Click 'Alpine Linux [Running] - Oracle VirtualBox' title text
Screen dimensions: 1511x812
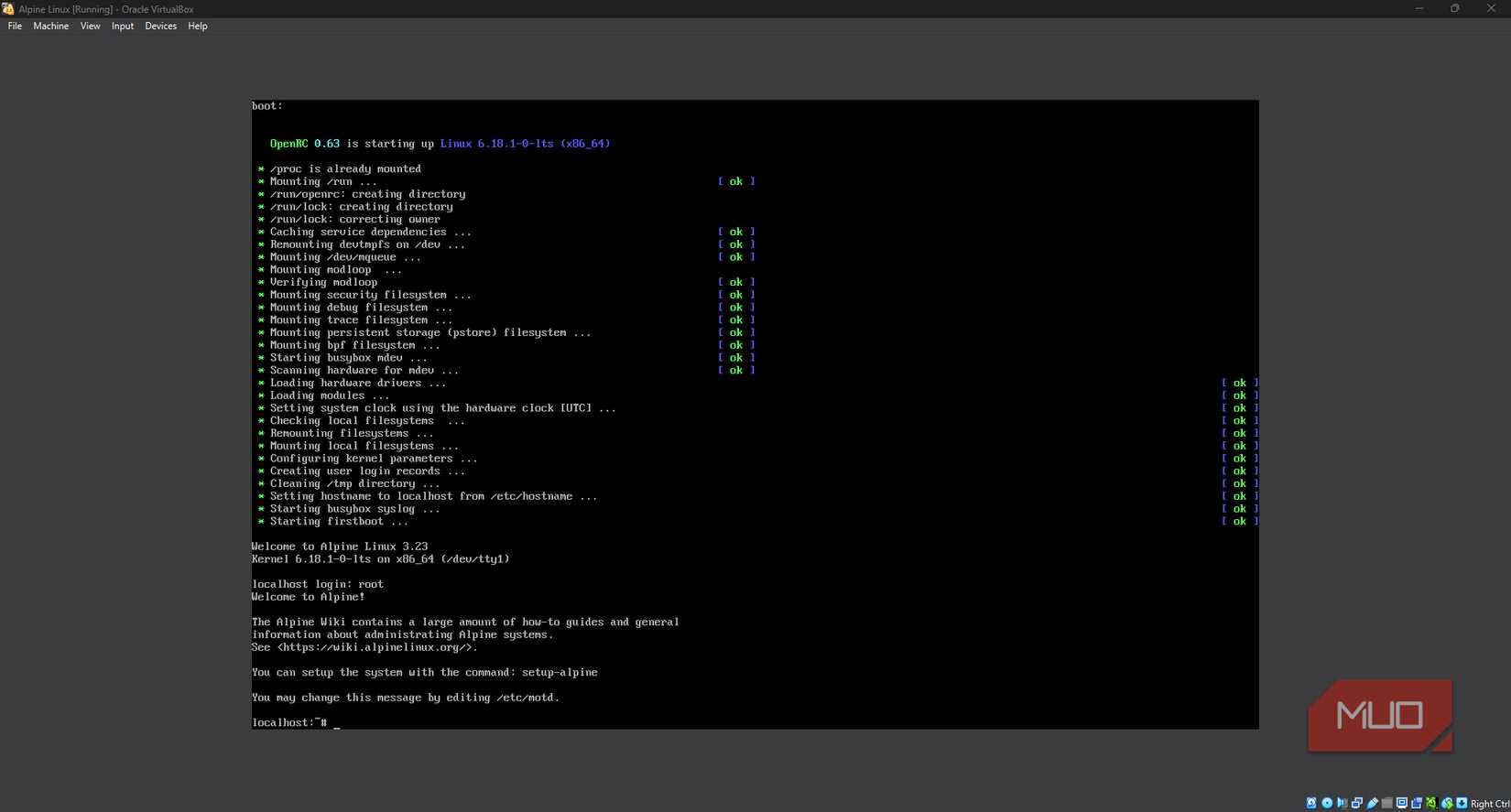tap(106, 9)
